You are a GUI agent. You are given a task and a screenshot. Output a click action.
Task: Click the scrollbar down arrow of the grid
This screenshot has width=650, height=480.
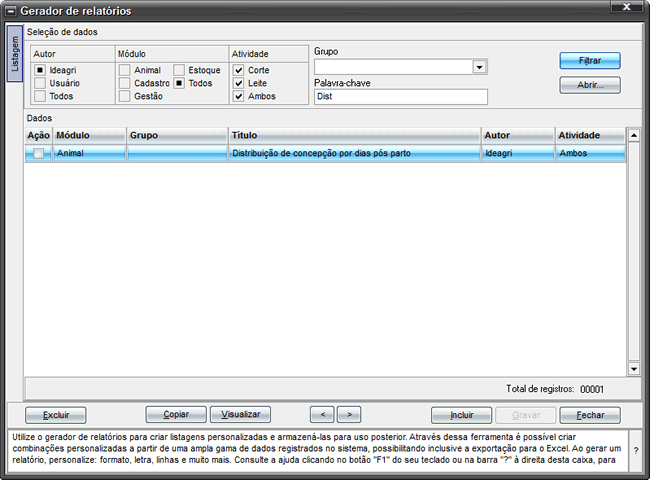click(634, 368)
